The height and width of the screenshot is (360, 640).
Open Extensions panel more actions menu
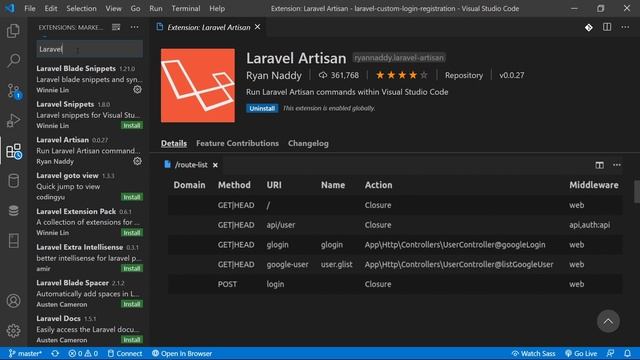[x=134, y=27]
